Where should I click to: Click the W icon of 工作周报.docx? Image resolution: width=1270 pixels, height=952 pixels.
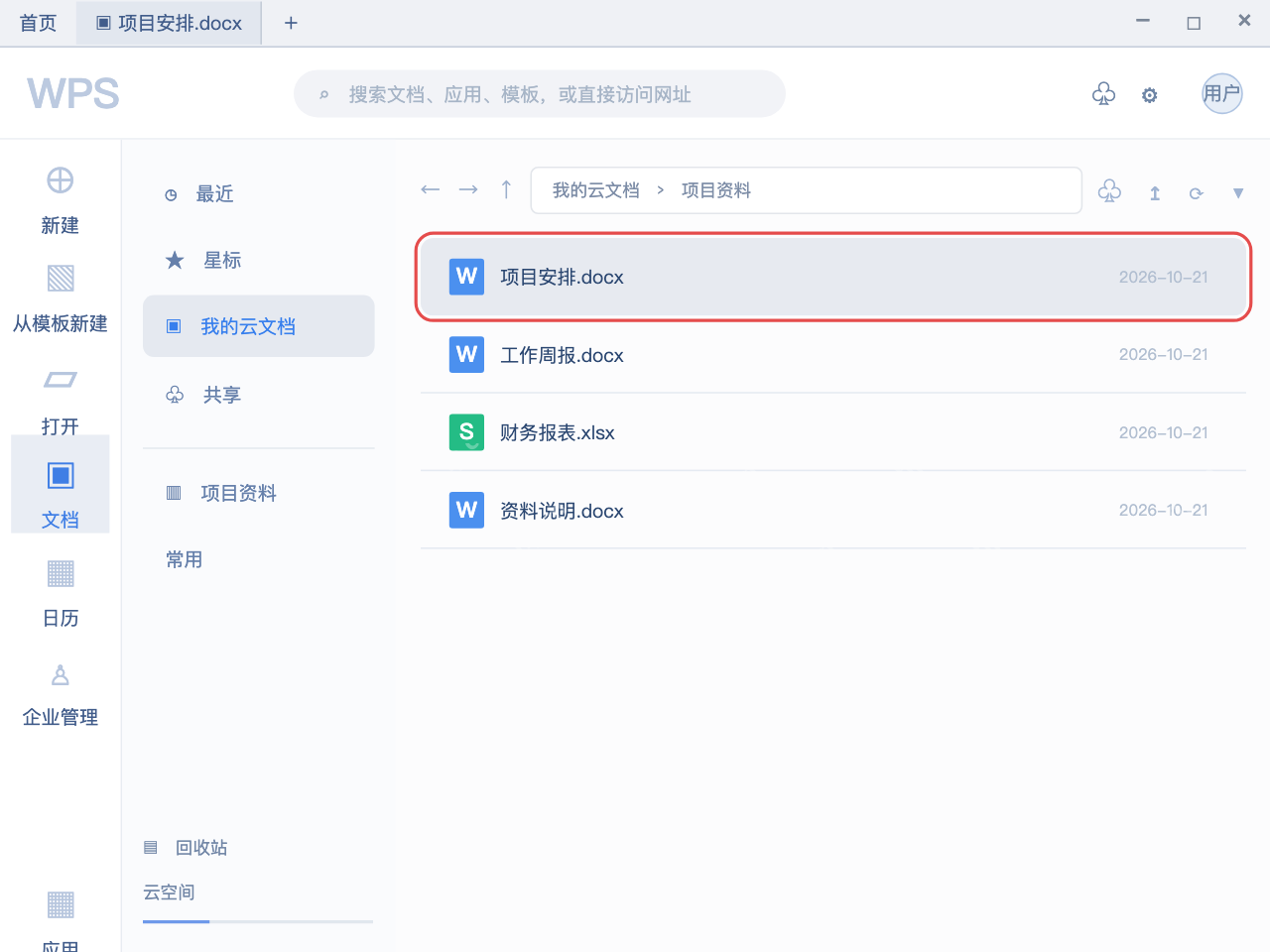pos(466,354)
